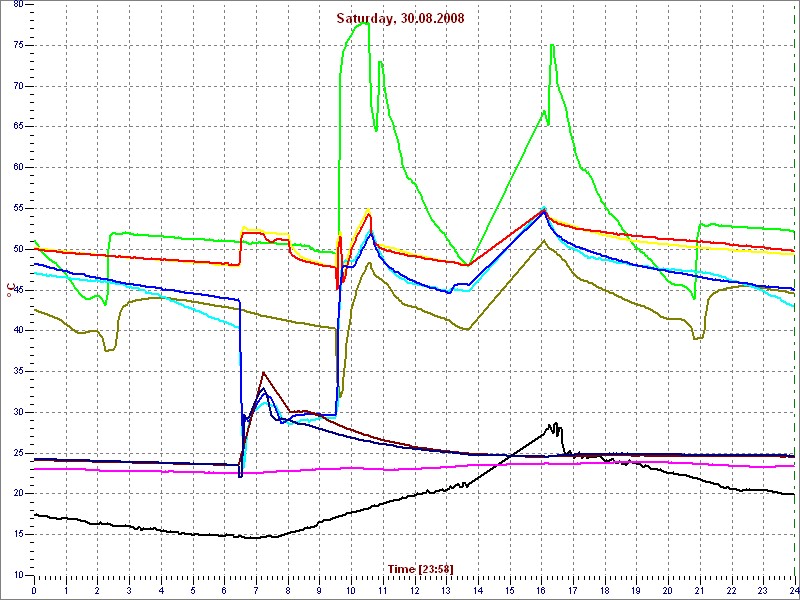The height and width of the screenshot is (600, 800).
Task: Select the '45' temperature axis label
Action: (x=16, y=290)
